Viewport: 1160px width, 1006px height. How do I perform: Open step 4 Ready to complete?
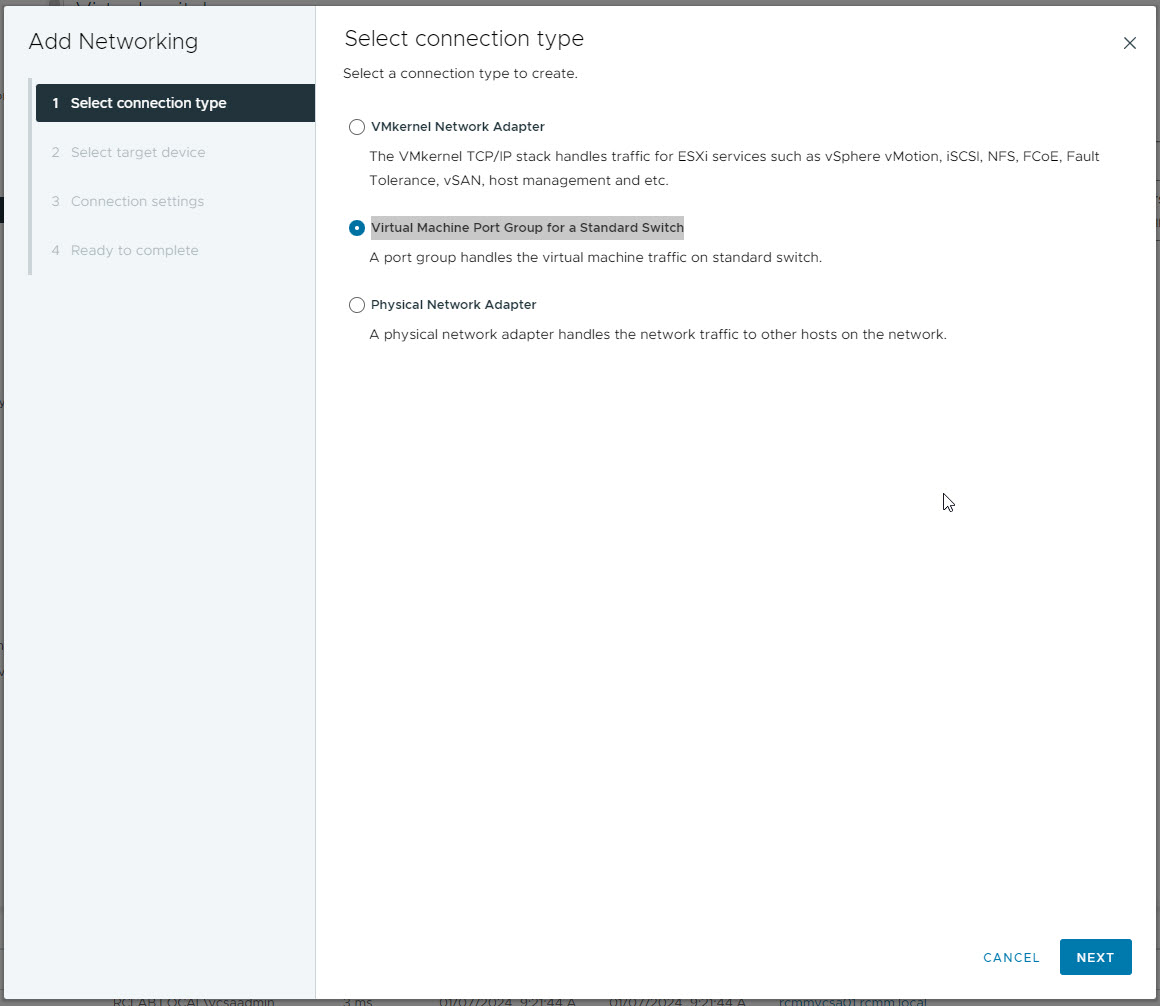(134, 250)
